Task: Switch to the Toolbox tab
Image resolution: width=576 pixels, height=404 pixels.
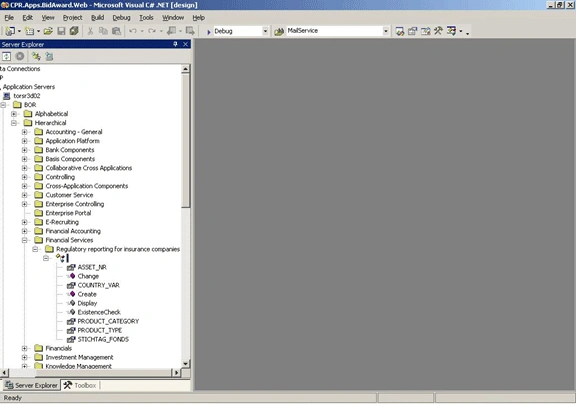Action: tap(80, 385)
